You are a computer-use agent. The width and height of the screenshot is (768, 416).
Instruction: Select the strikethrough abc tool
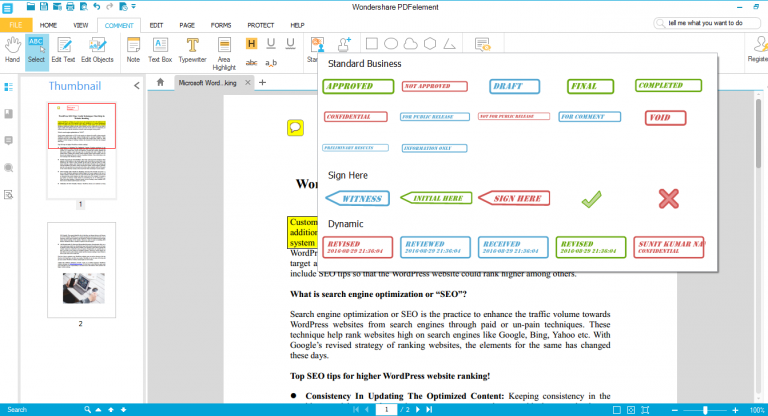pyautogui.click(x=251, y=63)
